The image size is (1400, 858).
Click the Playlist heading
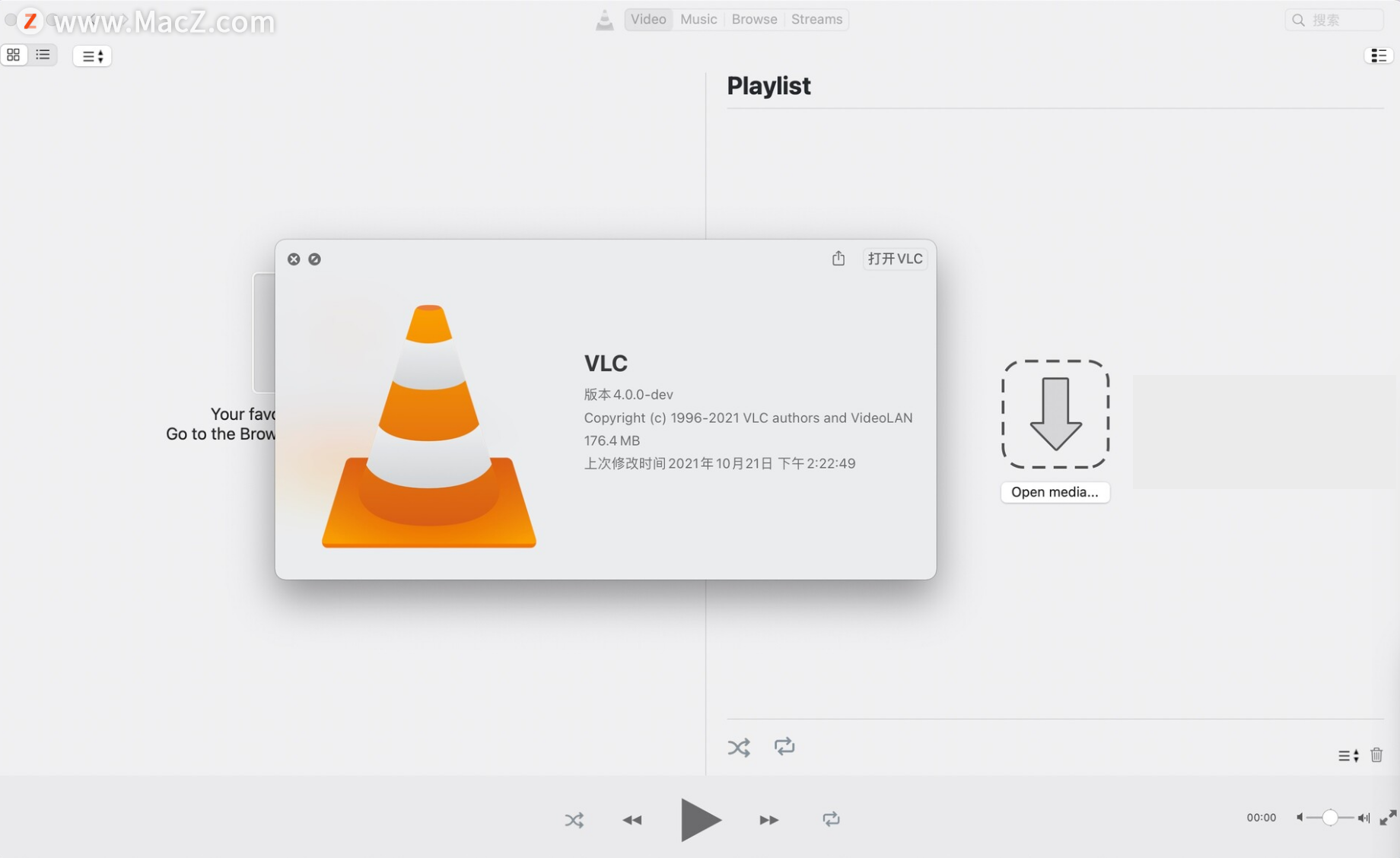pos(768,86)
